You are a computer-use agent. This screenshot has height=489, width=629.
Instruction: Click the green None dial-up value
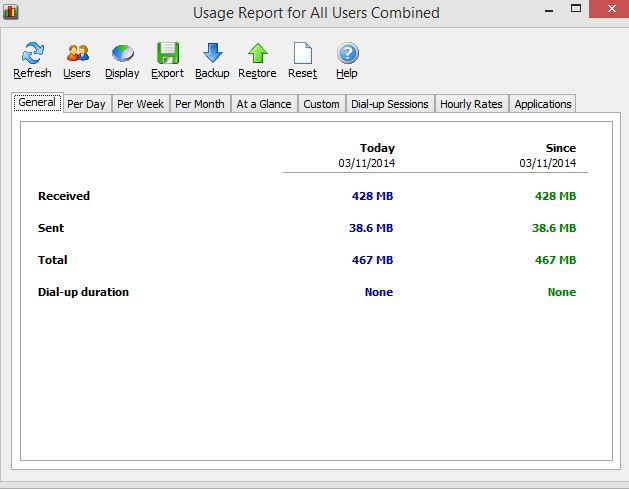click(x=562, y=292)
